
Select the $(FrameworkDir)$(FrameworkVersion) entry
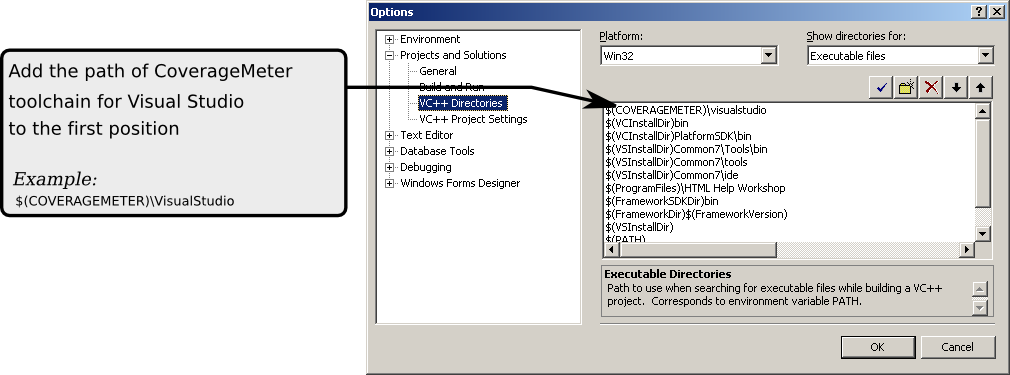coord(696,214)
